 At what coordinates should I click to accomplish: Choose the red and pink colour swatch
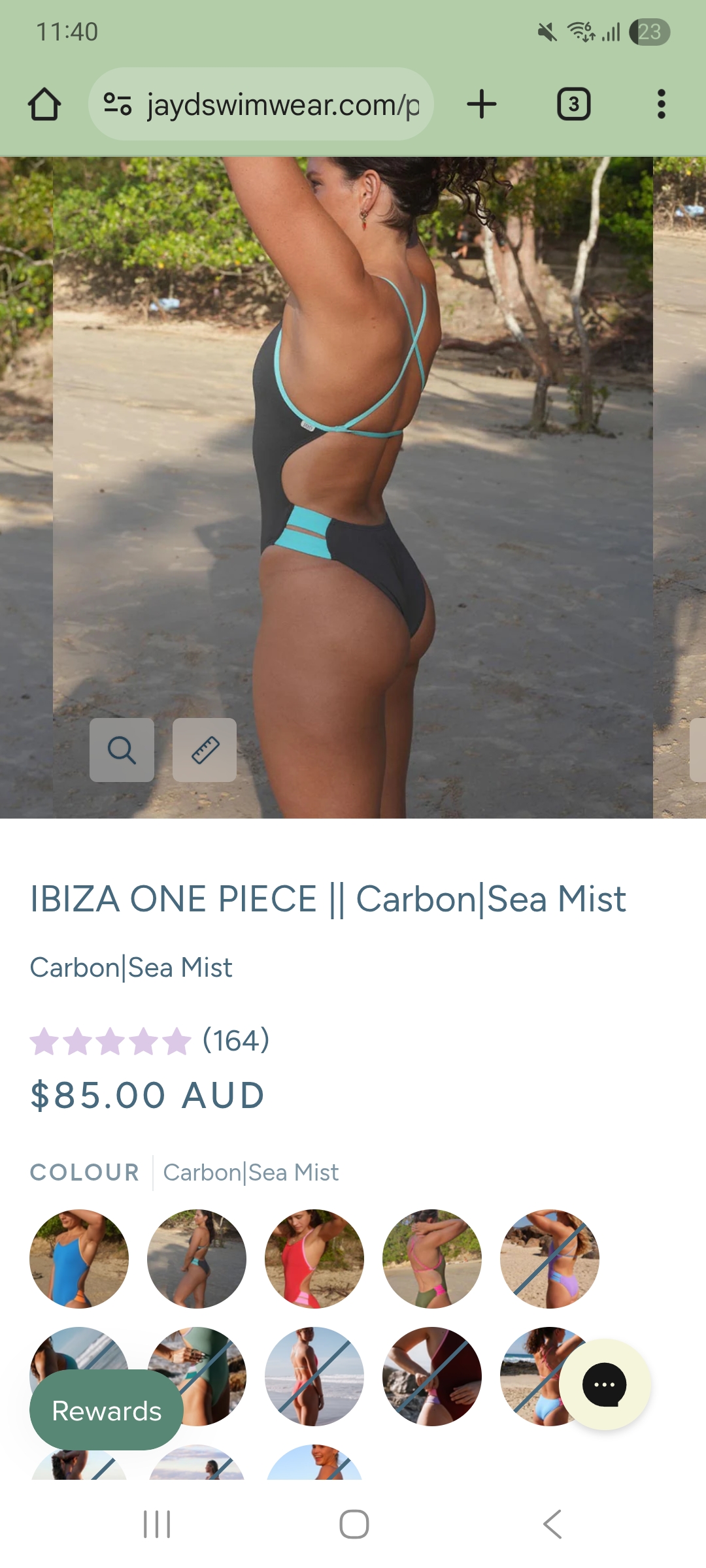coord(314,1259)
